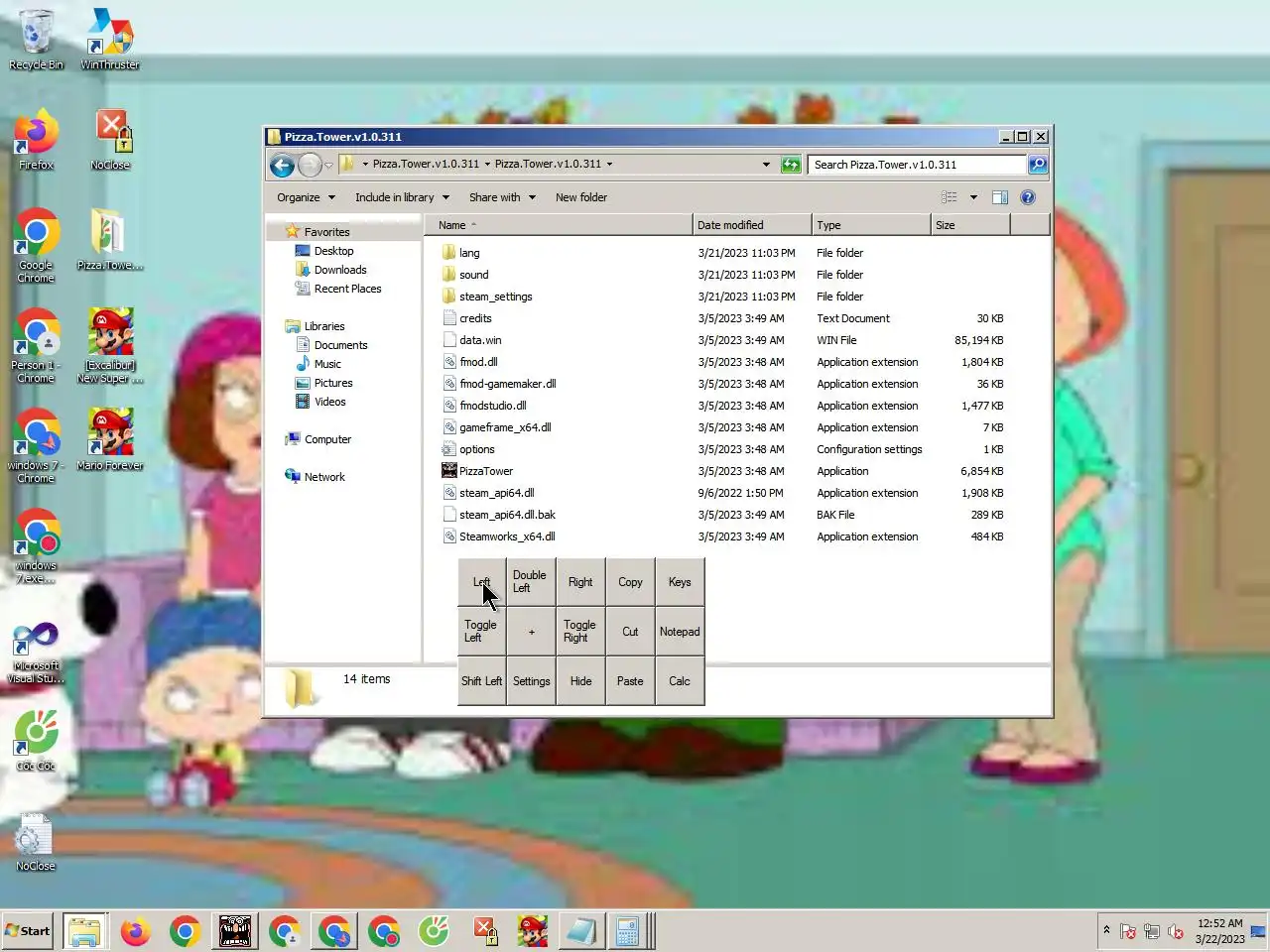Screen dimensions: 1270x952
Task: Open Microsoft Visual Studio desktop shortcut
Action: 36,653
